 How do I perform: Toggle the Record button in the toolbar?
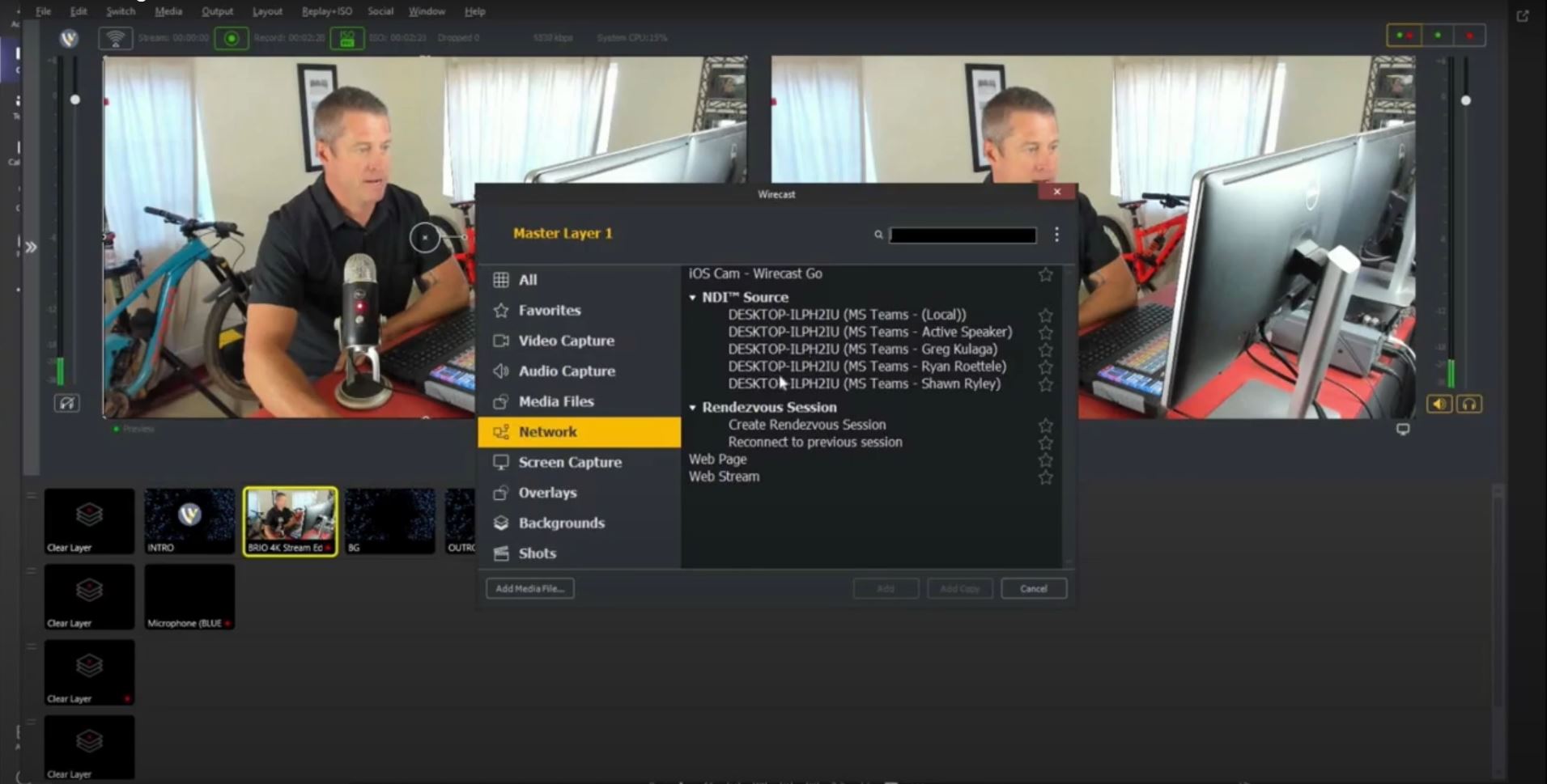[232, 37]
